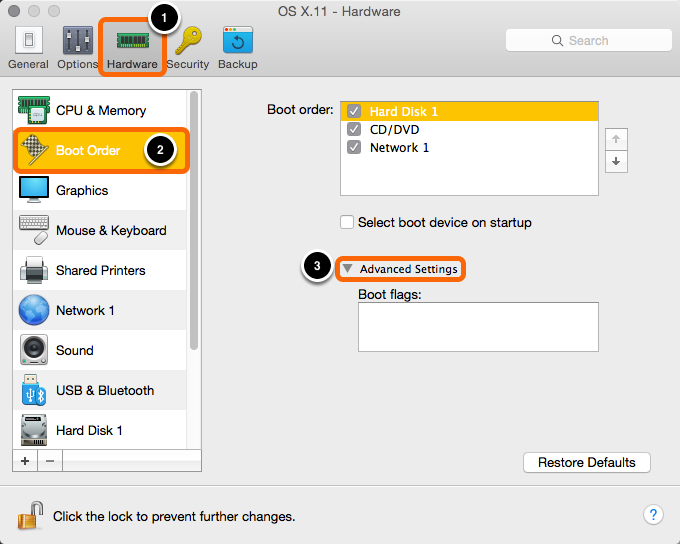This screenshot has width=680, height=544.
Task: Select CD/DVD text in boot order list
Action: click(x=394, y=129)
